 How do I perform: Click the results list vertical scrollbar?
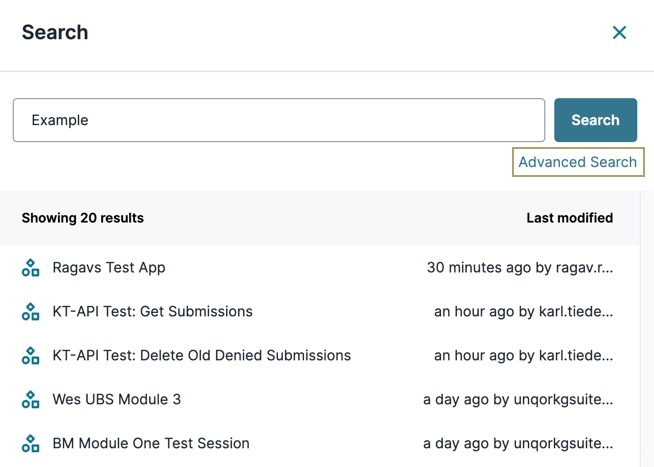coord(647,329)
